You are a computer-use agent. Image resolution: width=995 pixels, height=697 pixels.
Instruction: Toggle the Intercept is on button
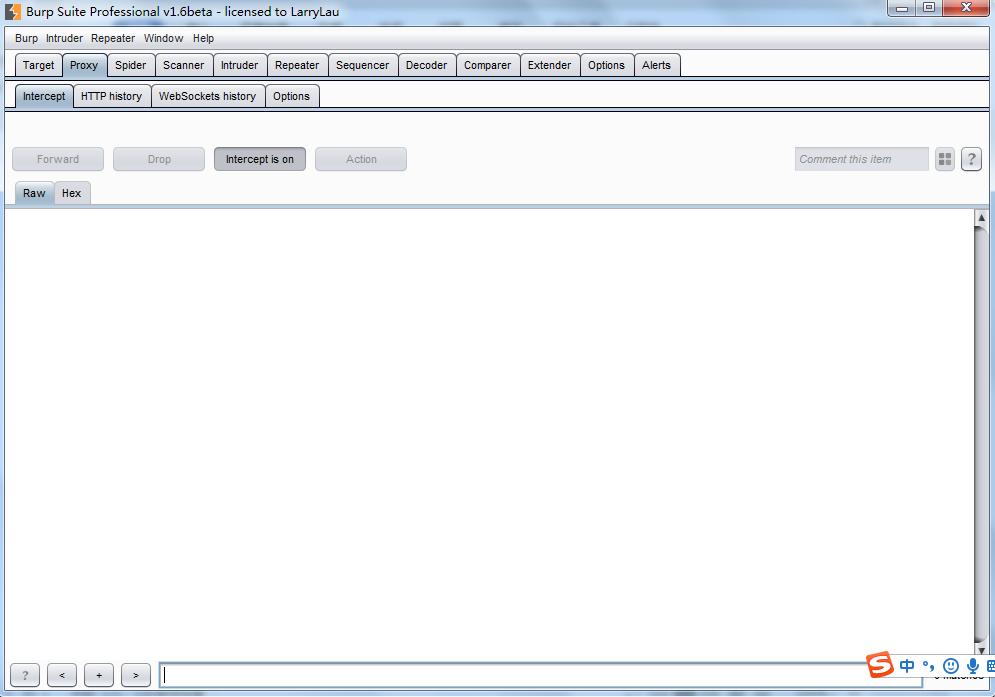click(x=260, y=159)
